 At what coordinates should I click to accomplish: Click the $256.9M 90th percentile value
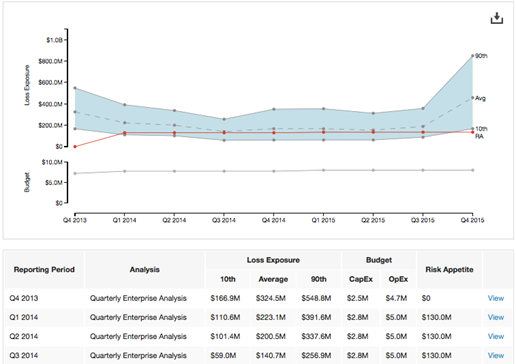[x=316, y=355]
